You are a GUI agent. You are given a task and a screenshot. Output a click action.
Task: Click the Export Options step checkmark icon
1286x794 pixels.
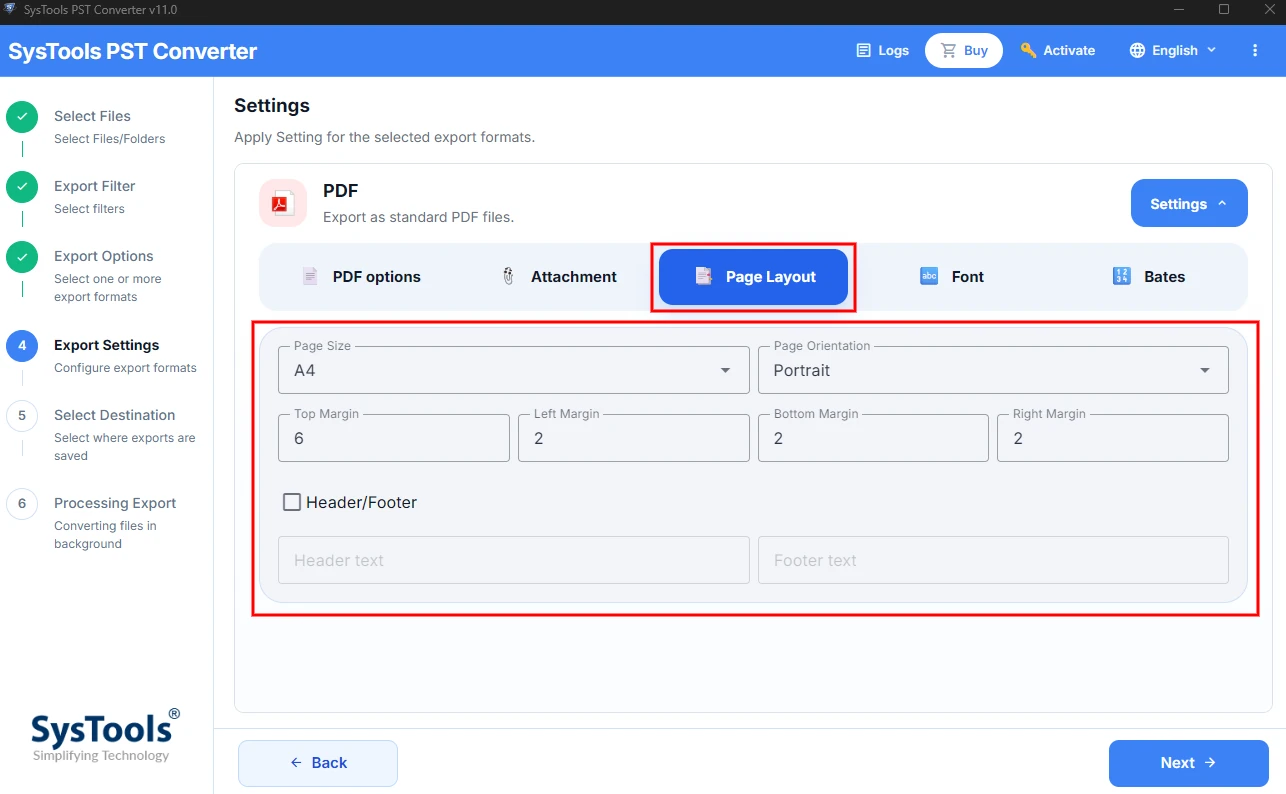(22, 257)
